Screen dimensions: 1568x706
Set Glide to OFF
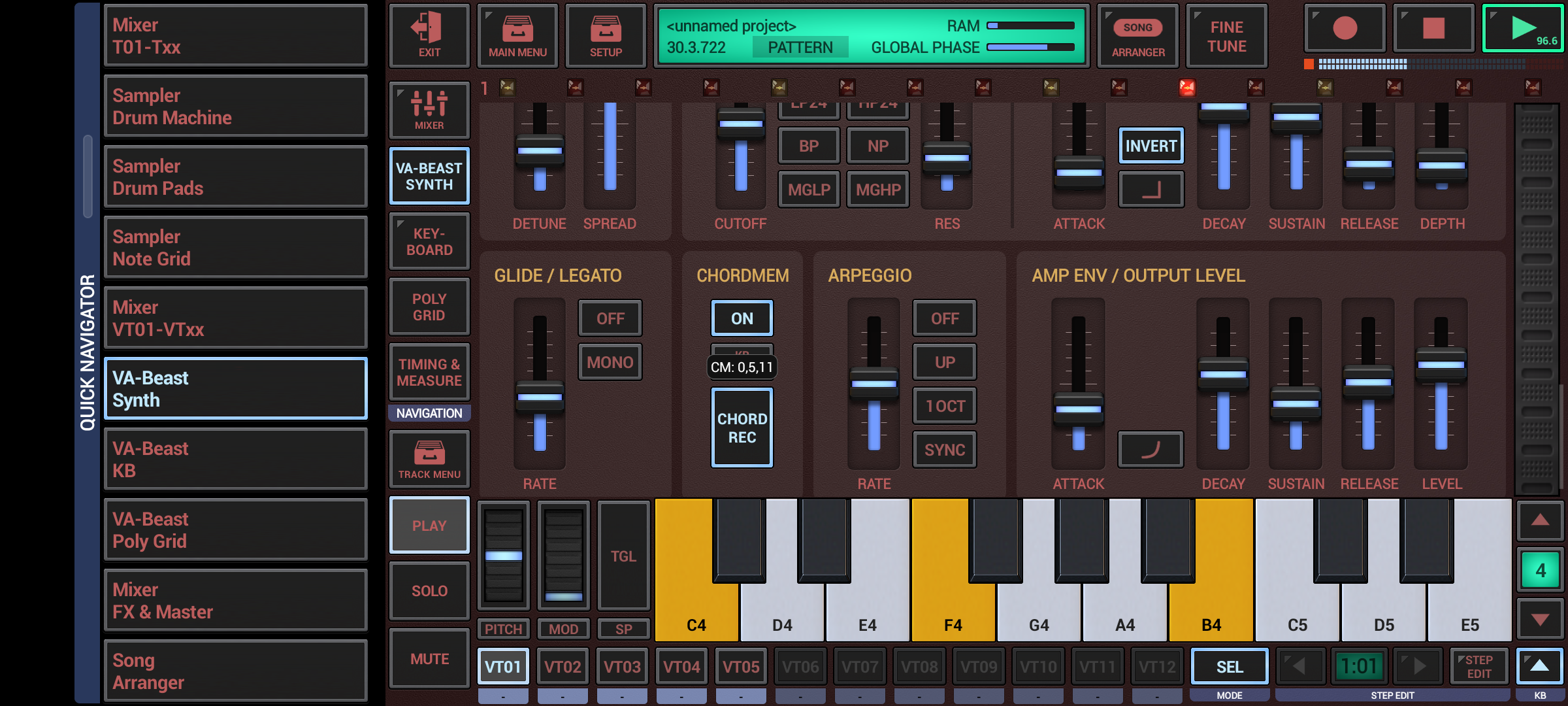click(x=610, y=318)
